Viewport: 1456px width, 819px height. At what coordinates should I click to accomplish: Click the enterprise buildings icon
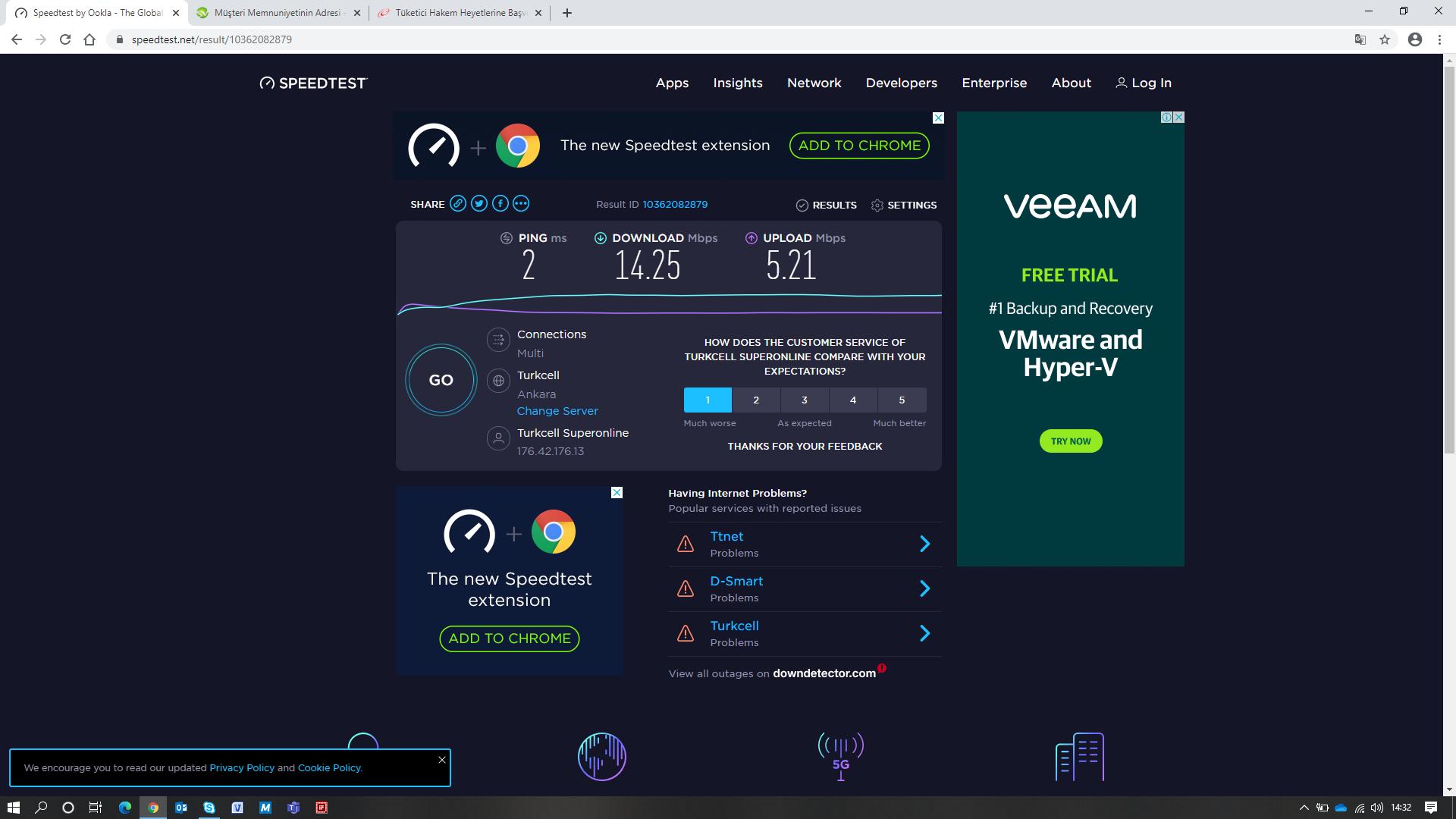pyautogui.click(x=1080, y=756)
